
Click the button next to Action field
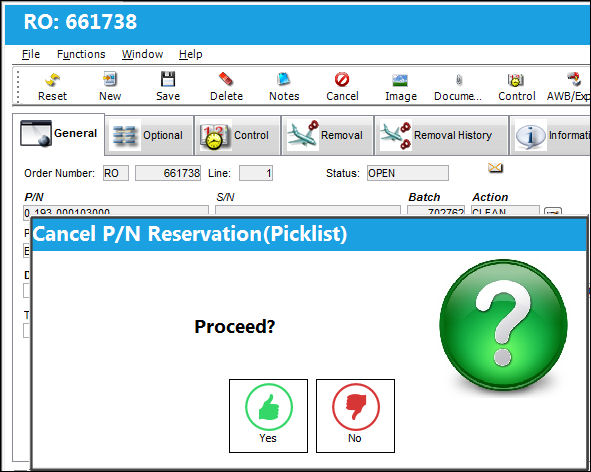point(553,211)
